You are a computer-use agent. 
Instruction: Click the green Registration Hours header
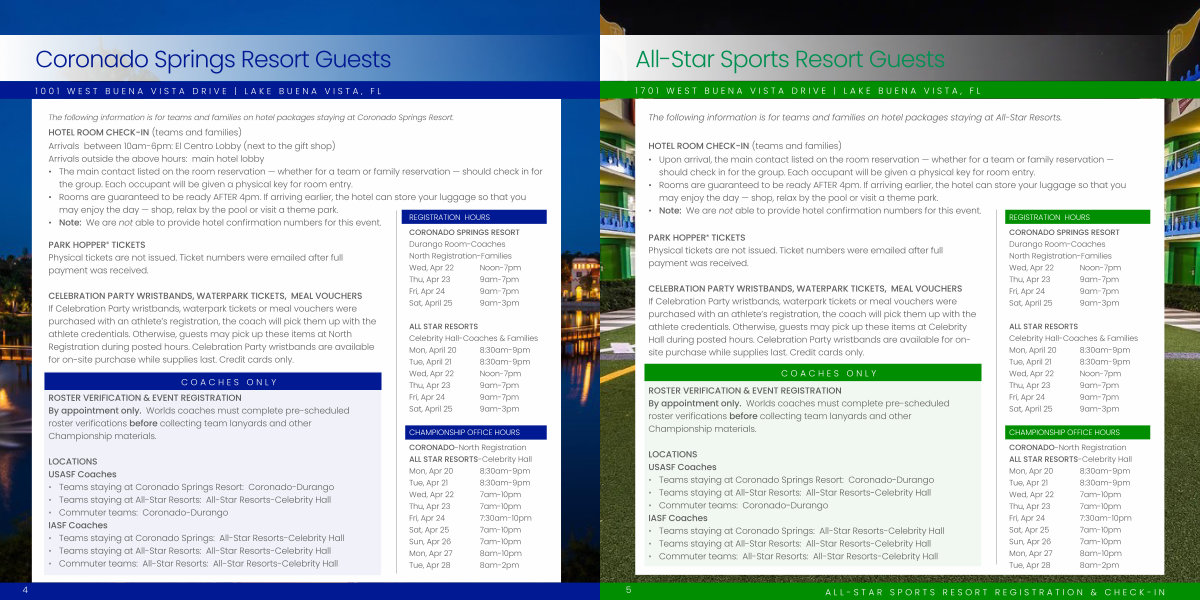1077,217
